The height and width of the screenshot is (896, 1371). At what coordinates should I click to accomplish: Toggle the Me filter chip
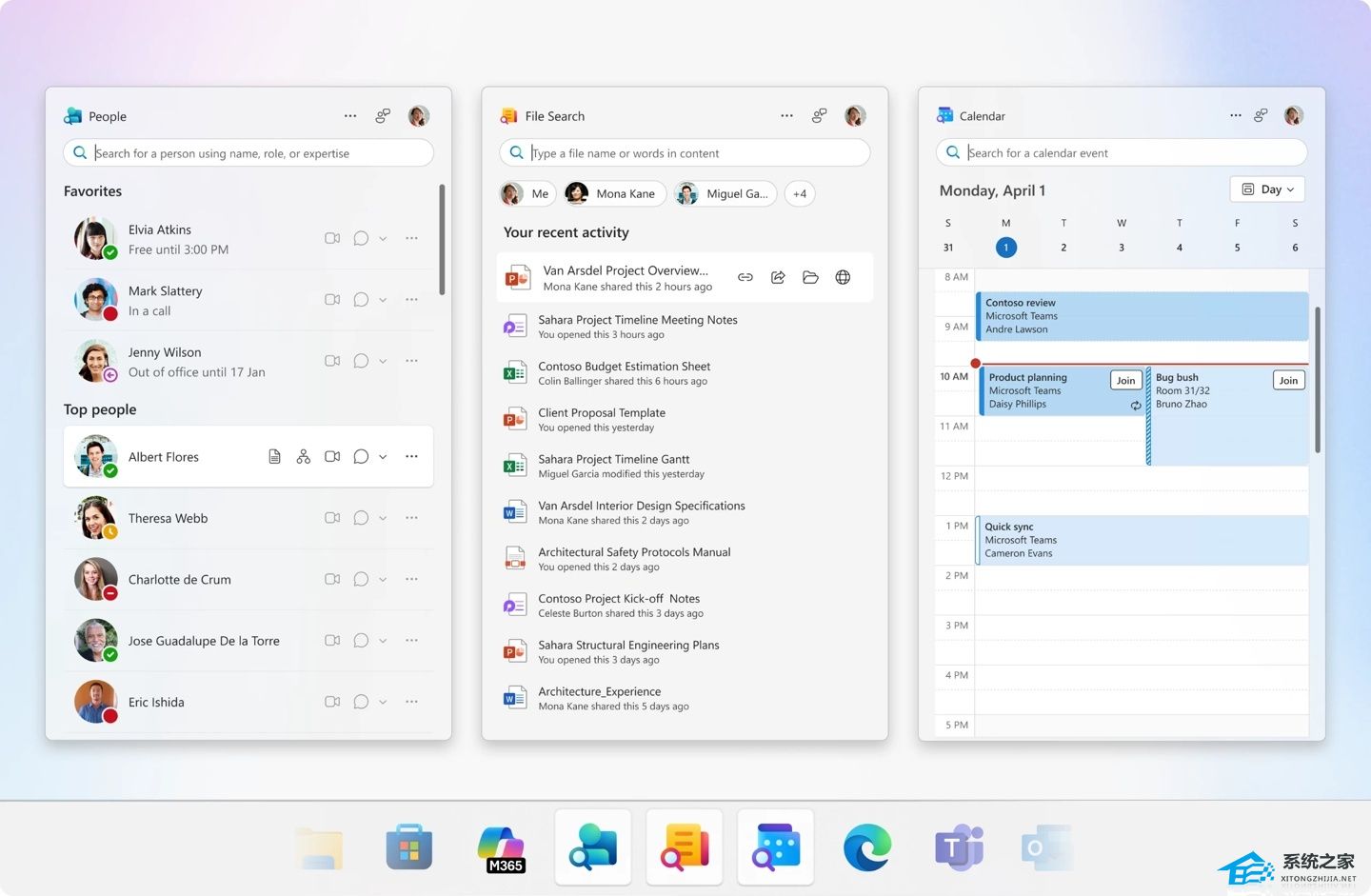coord(527,194)
